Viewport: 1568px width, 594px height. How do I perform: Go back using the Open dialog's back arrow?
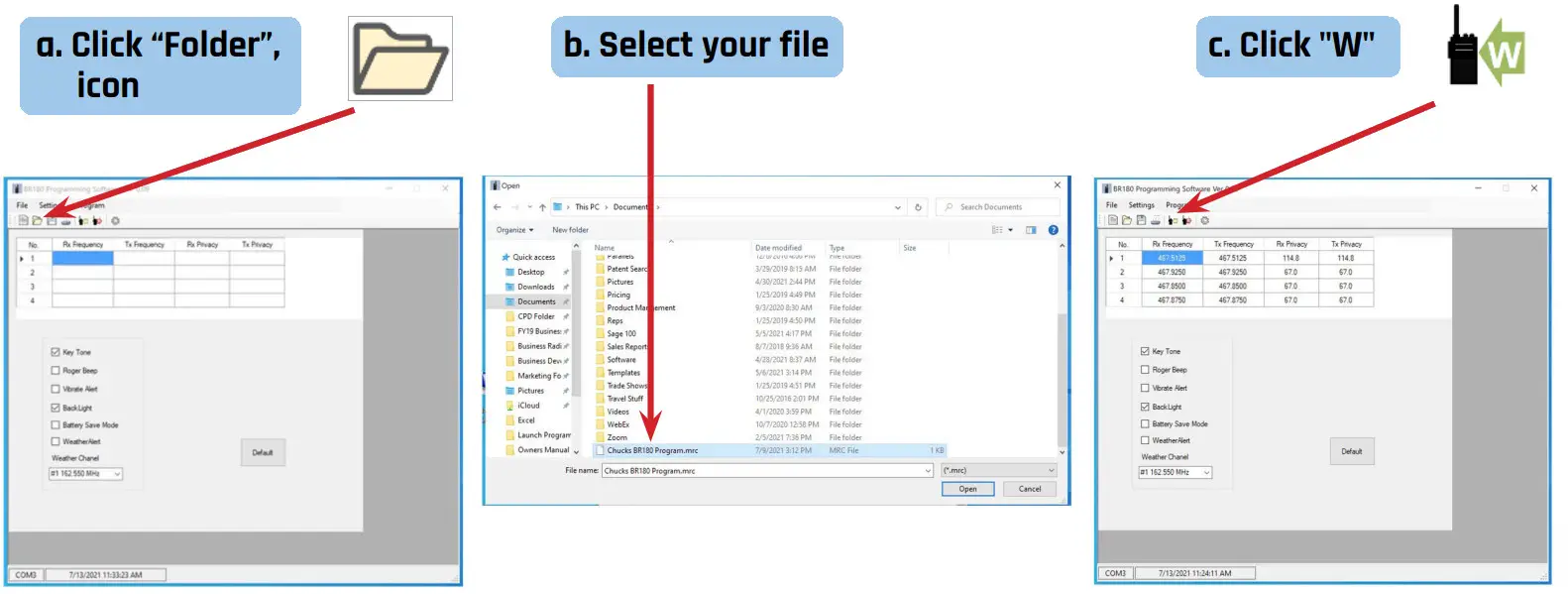498,207
